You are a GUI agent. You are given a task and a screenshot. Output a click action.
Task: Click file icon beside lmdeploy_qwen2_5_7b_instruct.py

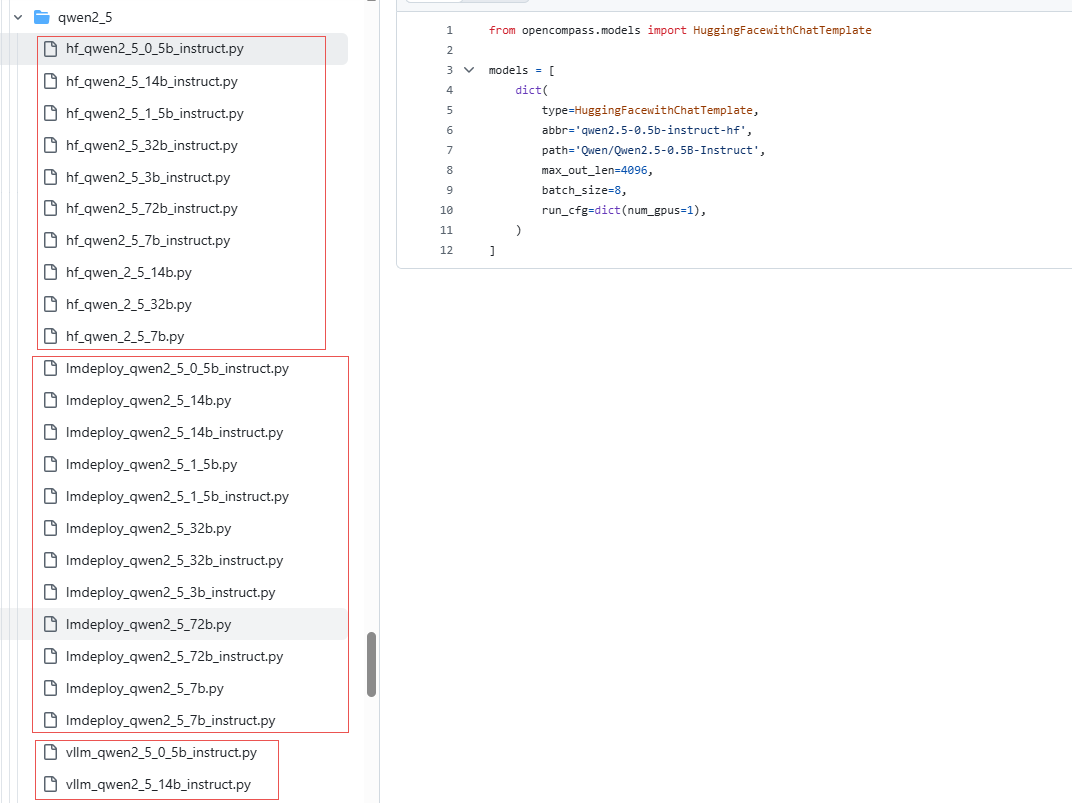51,720
